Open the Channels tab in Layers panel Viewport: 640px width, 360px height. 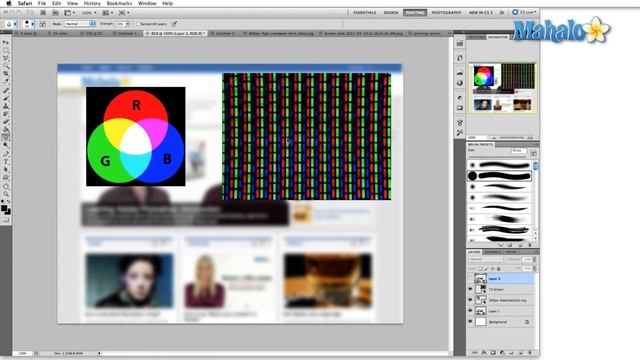tap(493, 252)
